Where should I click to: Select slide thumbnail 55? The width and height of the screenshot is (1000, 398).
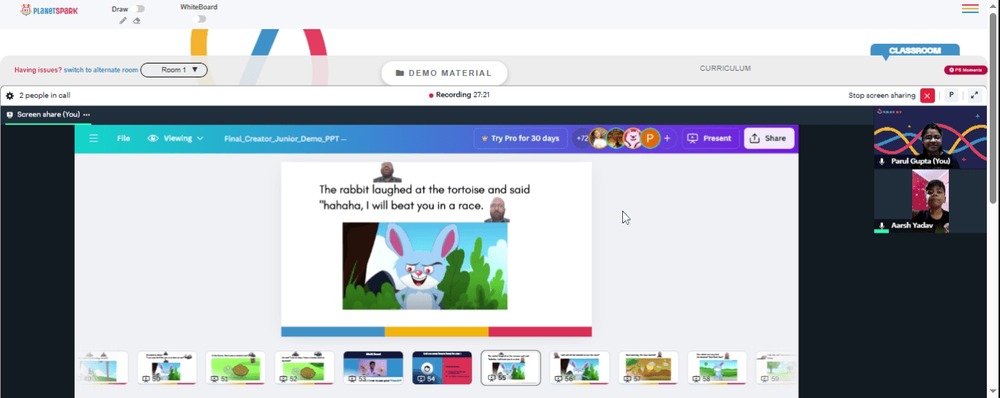click(x=510, y=367)
